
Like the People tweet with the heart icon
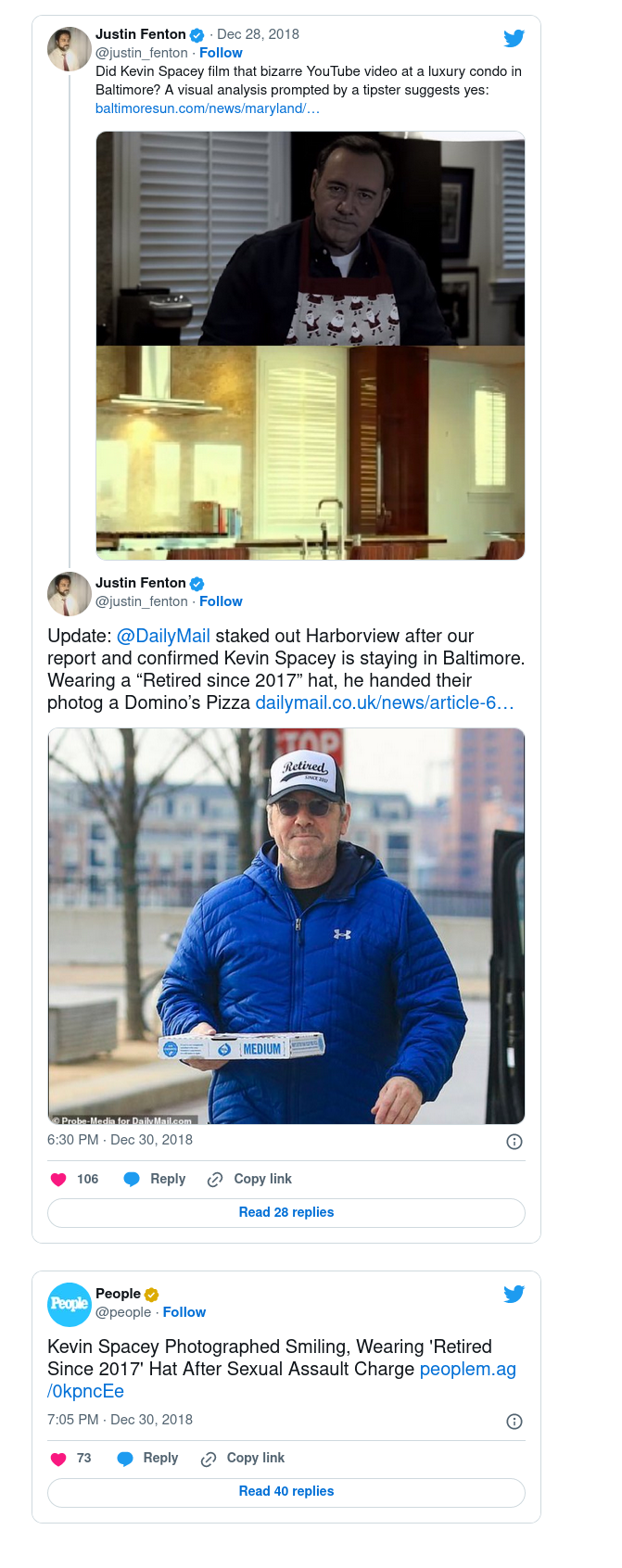click(x=58, y=1459)
